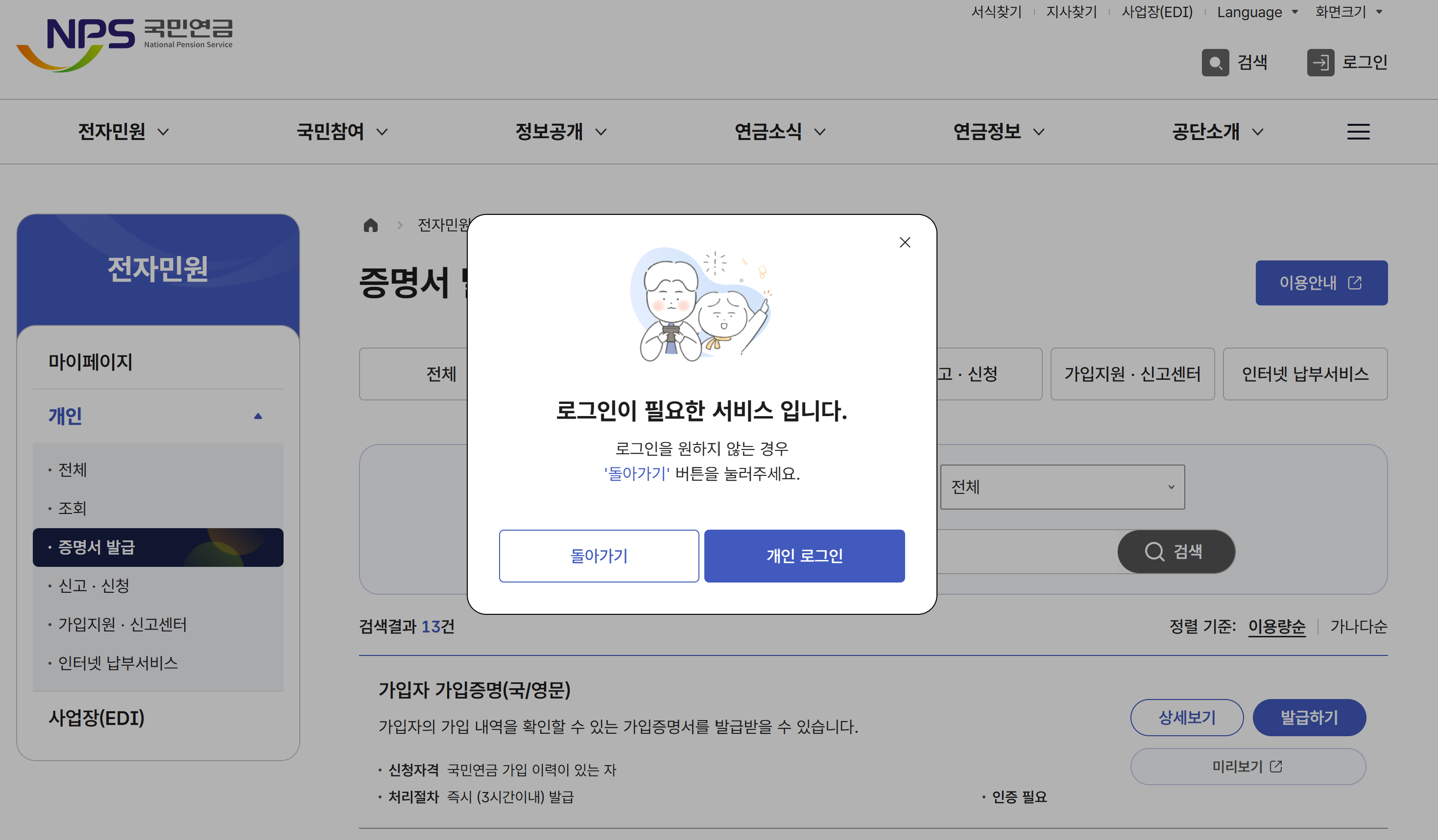Open the 전체 select box

coord(1062,487)
